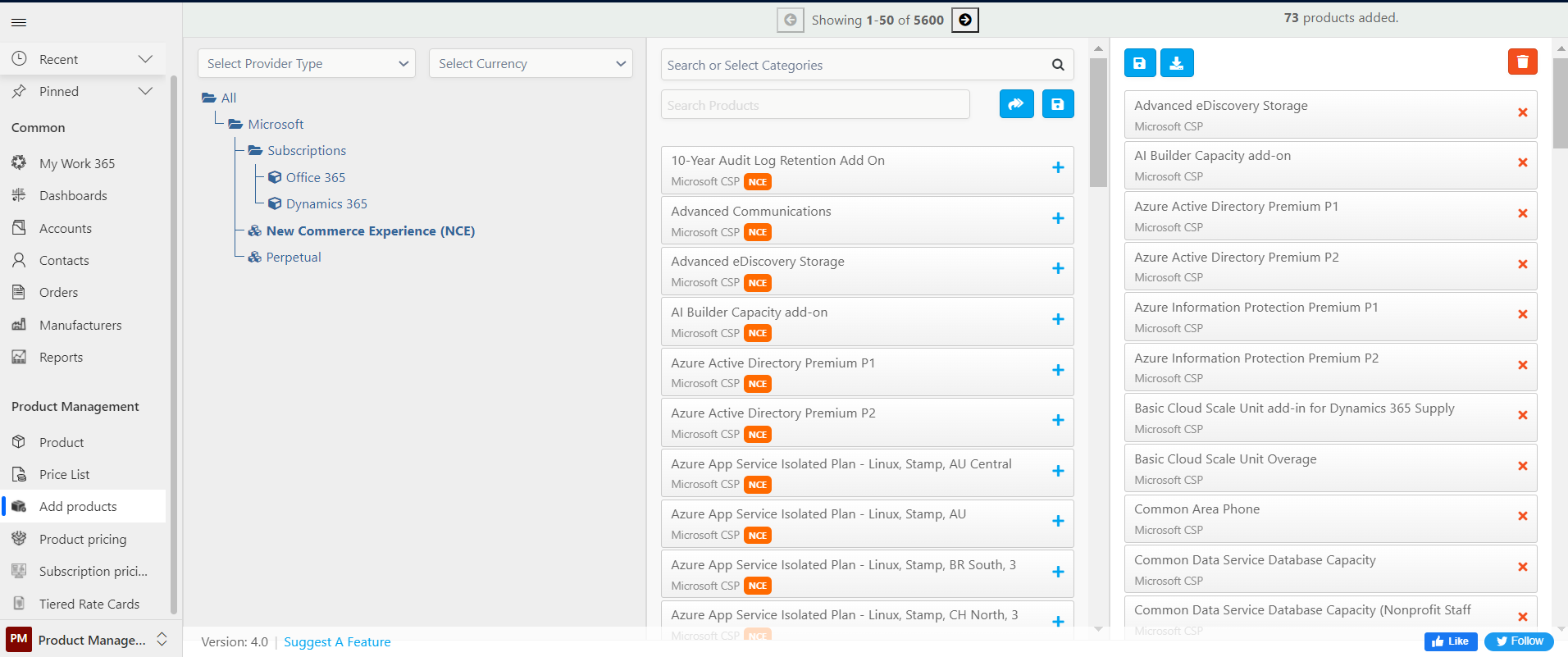Add 10-Year Audit Log Retention Add On

click(1058, 167)
